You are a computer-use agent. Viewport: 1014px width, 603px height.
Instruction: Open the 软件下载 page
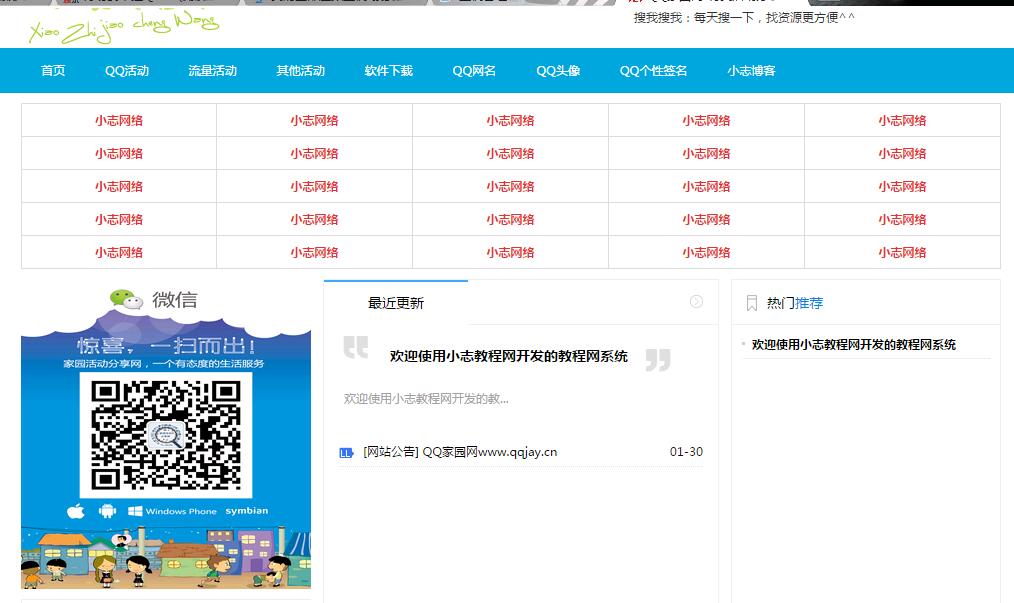pyautogui.click(x=389, y=71)
